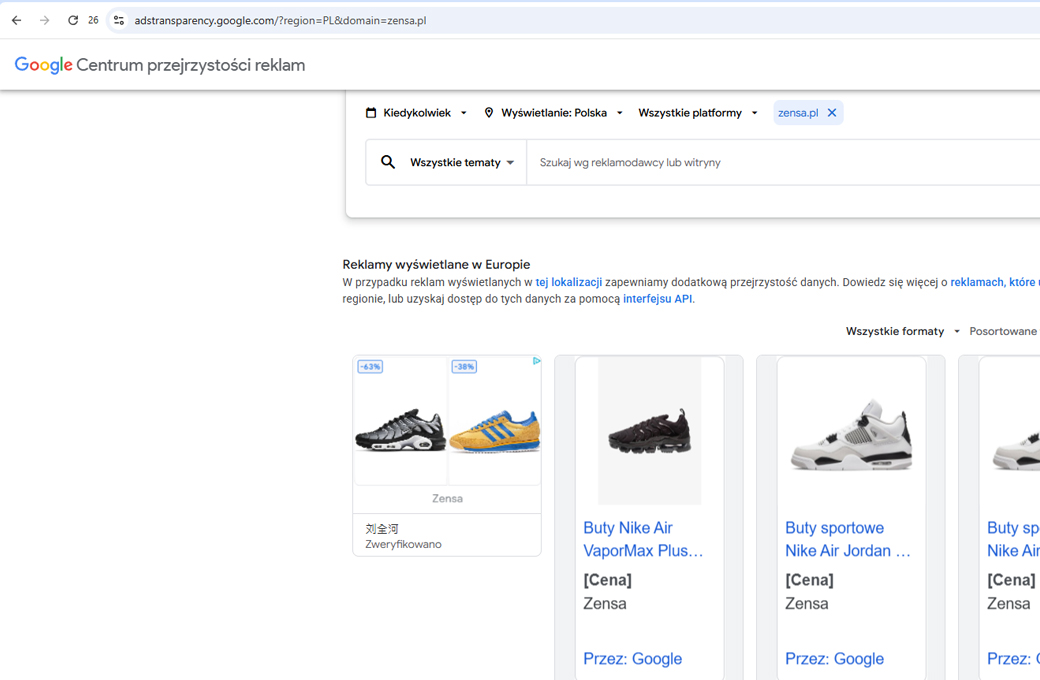Click '[Cena]' on the Air Jordan ad

tap(809, 580)
